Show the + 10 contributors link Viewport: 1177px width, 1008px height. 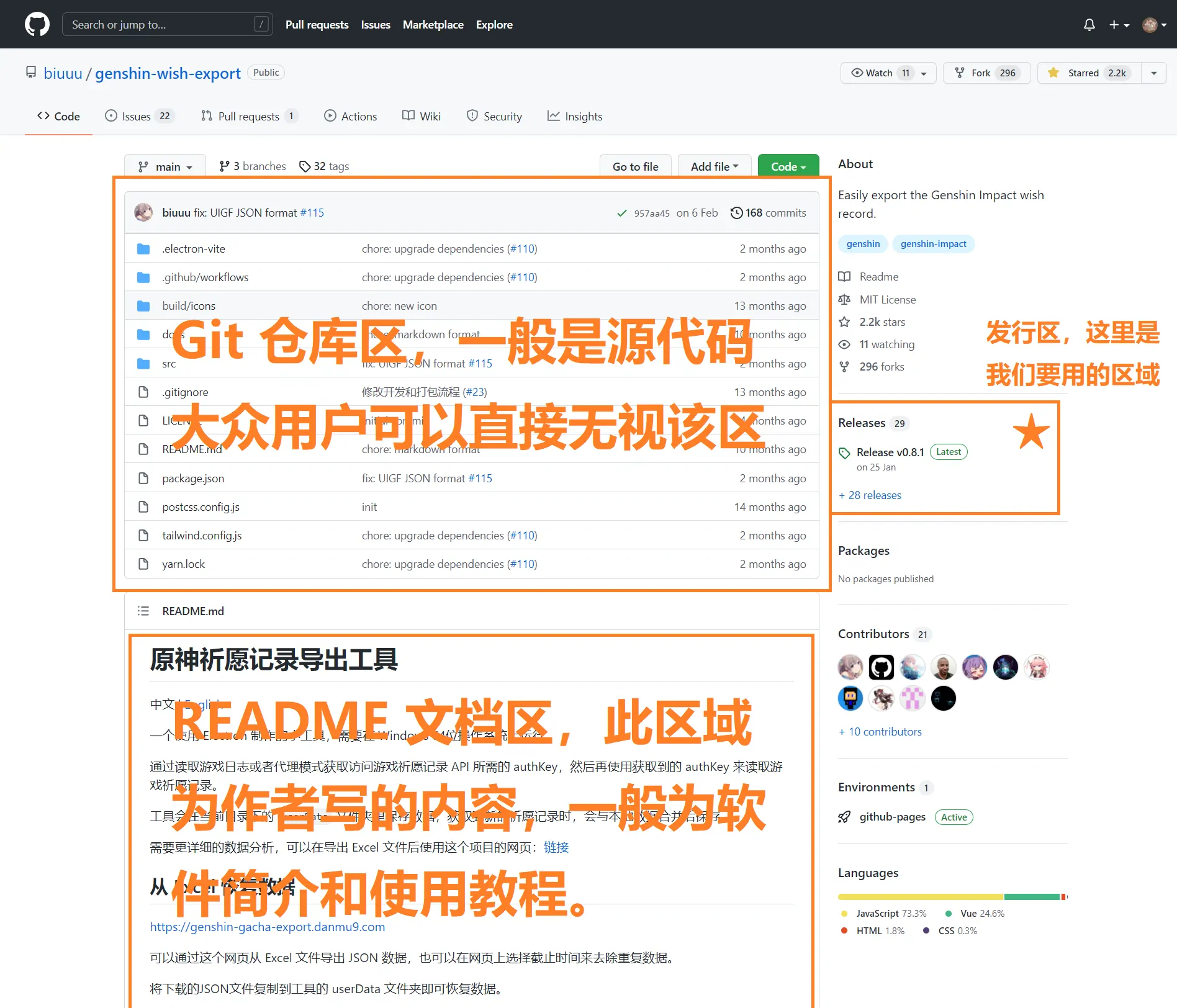tap(880, 732)
